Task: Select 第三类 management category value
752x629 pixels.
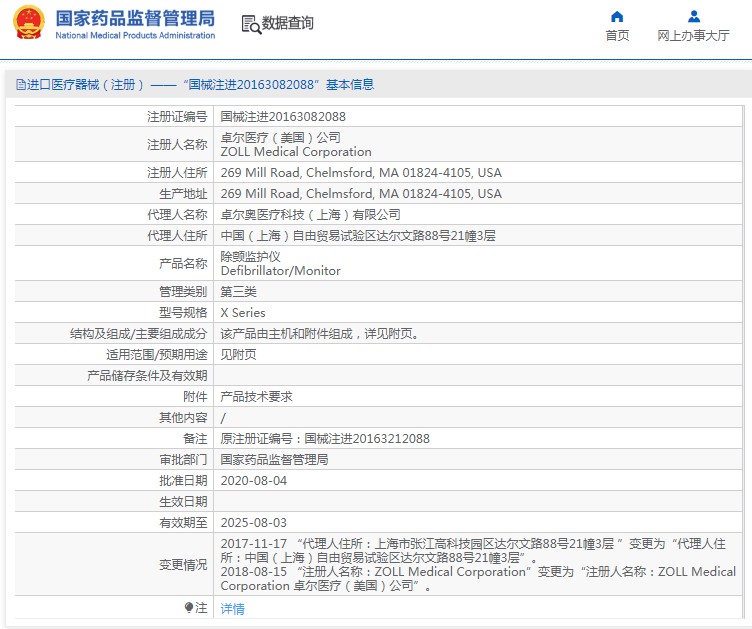Action: [x=238, y=291]
